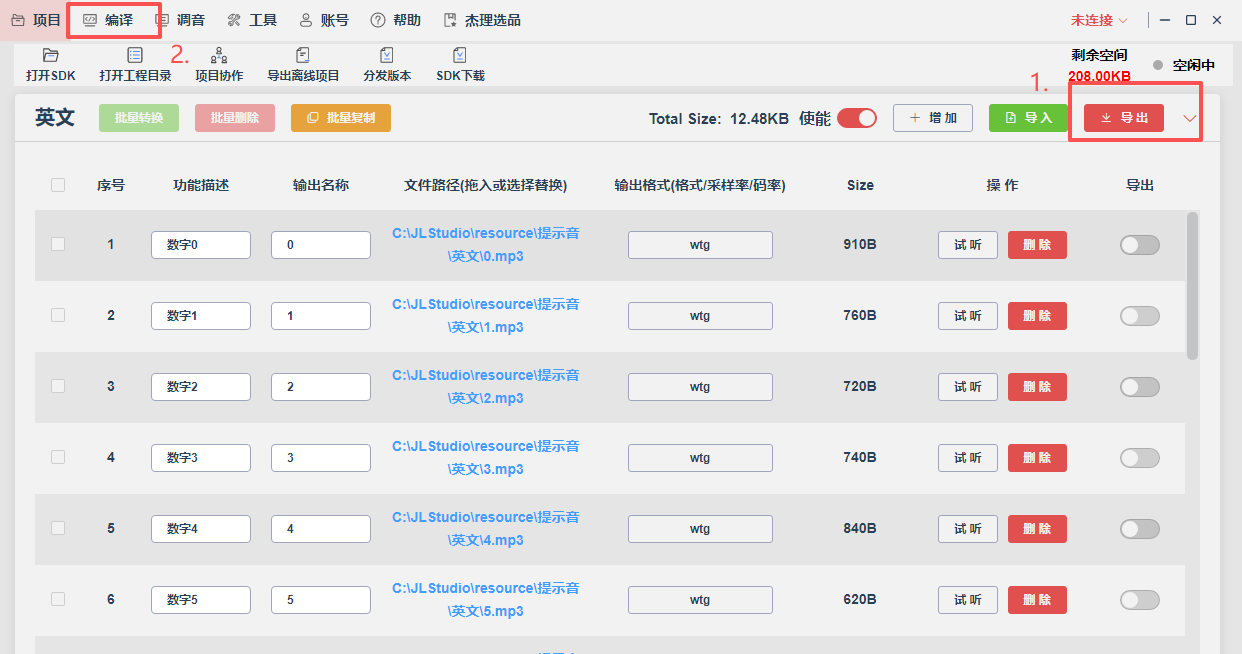Open file path link for 英文\2.mp3
This screenshot has width=1242, height=654.
click(x=486, y=387)
